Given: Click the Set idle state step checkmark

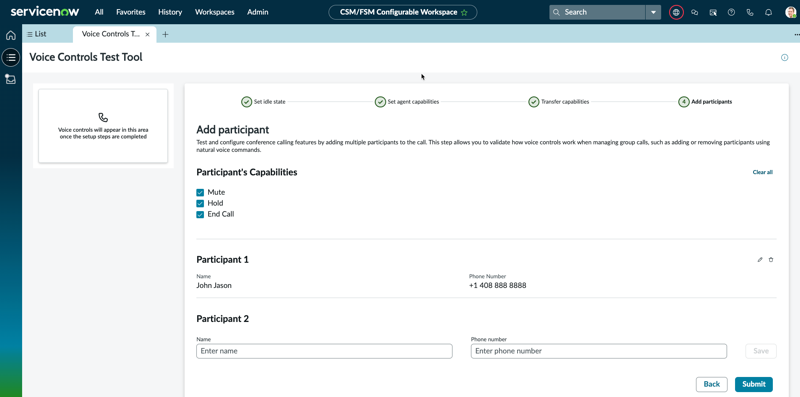Looking at the screenshot, I should tap(246, 102).
